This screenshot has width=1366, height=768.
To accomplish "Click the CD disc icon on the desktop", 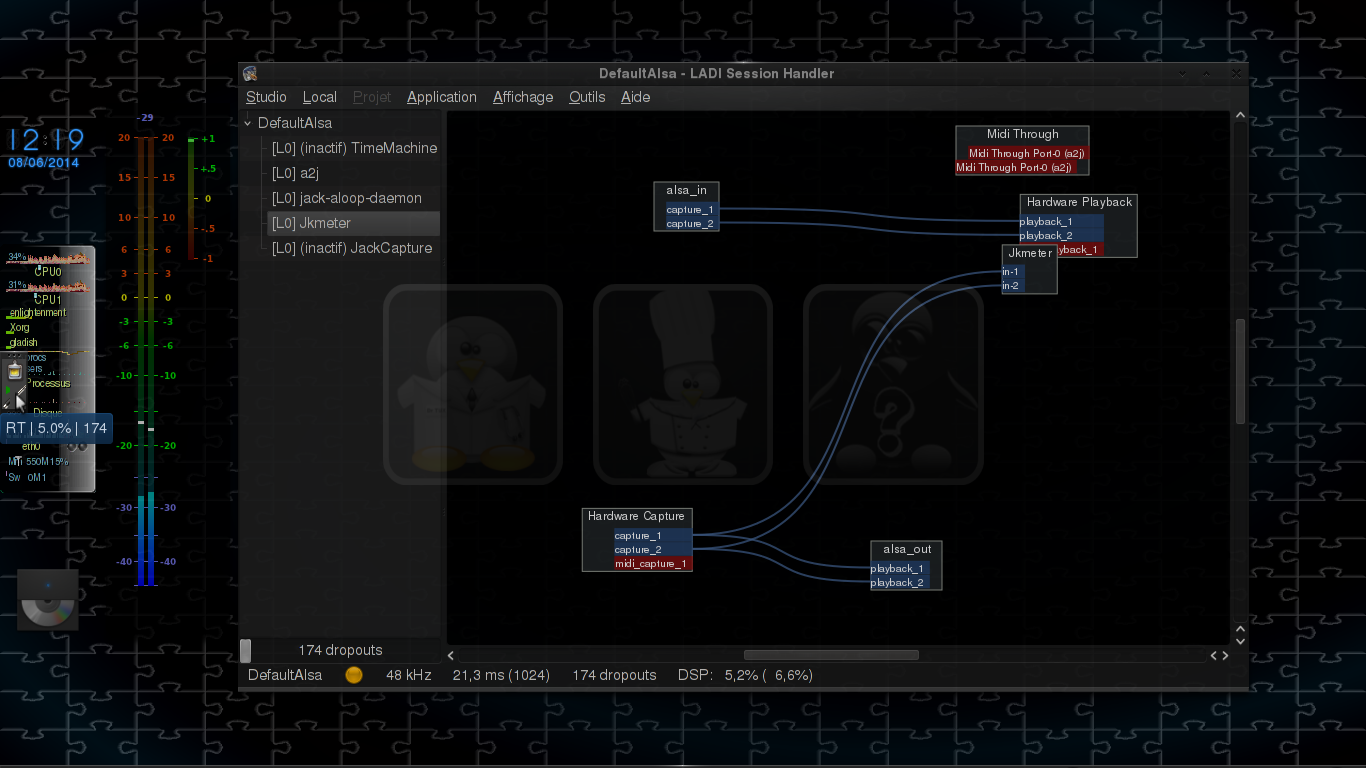I will pos(48,599).
